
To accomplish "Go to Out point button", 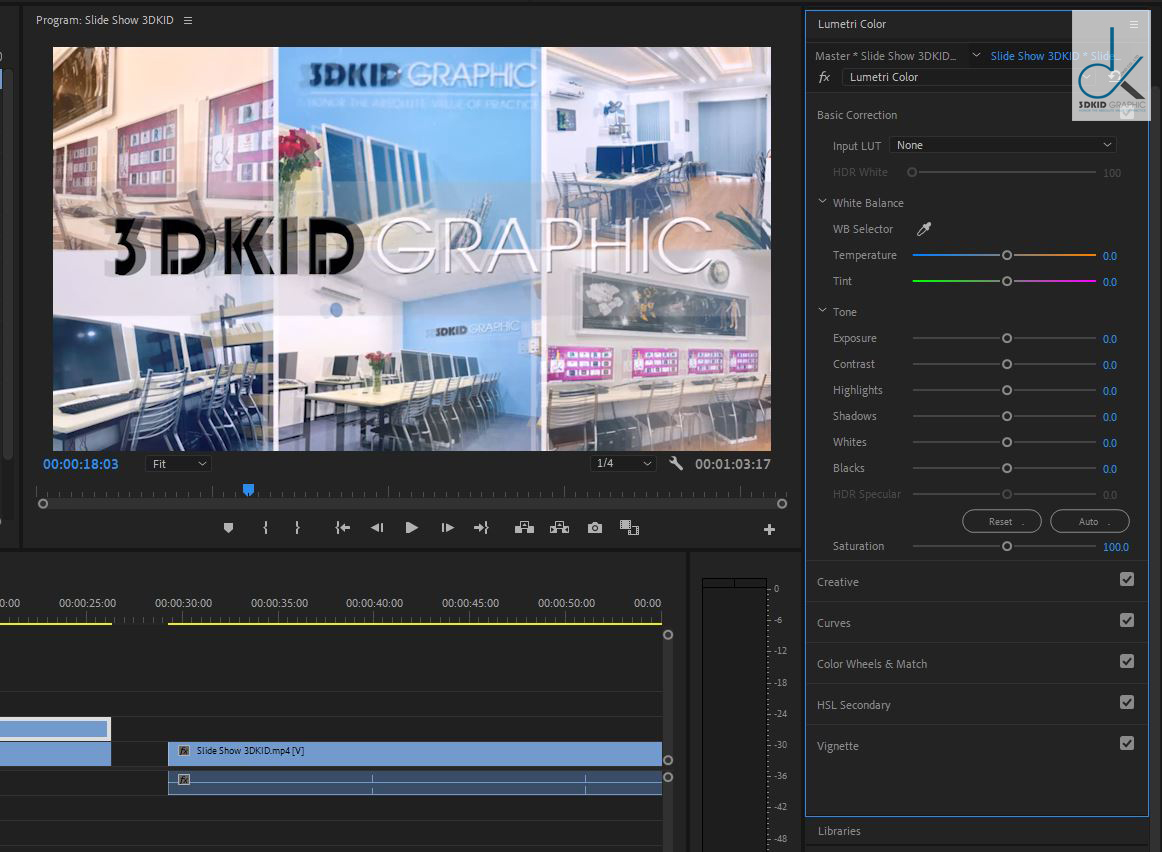I will pyautogui.click(x=482, y=527).
